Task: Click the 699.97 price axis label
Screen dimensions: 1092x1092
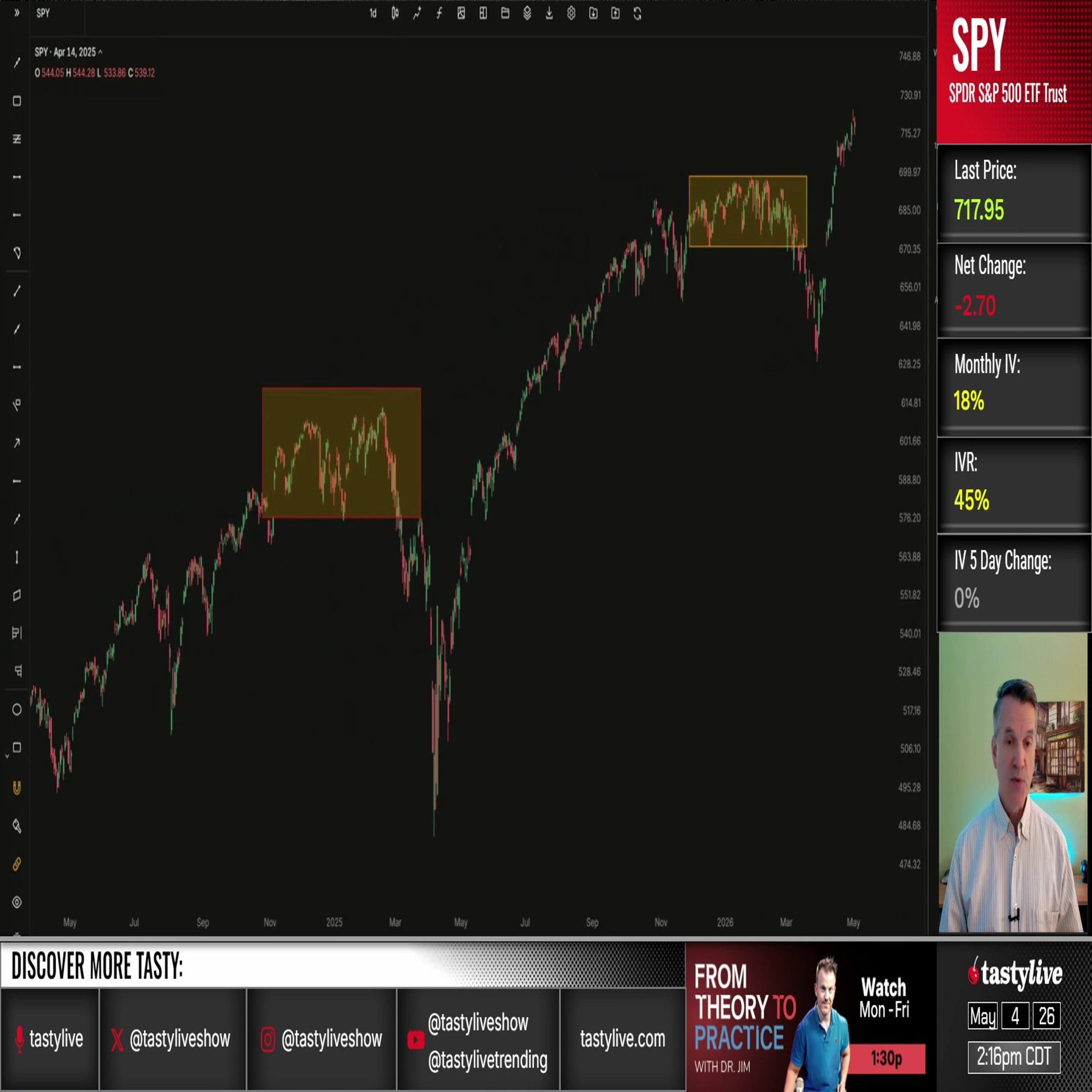Action: pyautogui.click(x=909, y=172)
